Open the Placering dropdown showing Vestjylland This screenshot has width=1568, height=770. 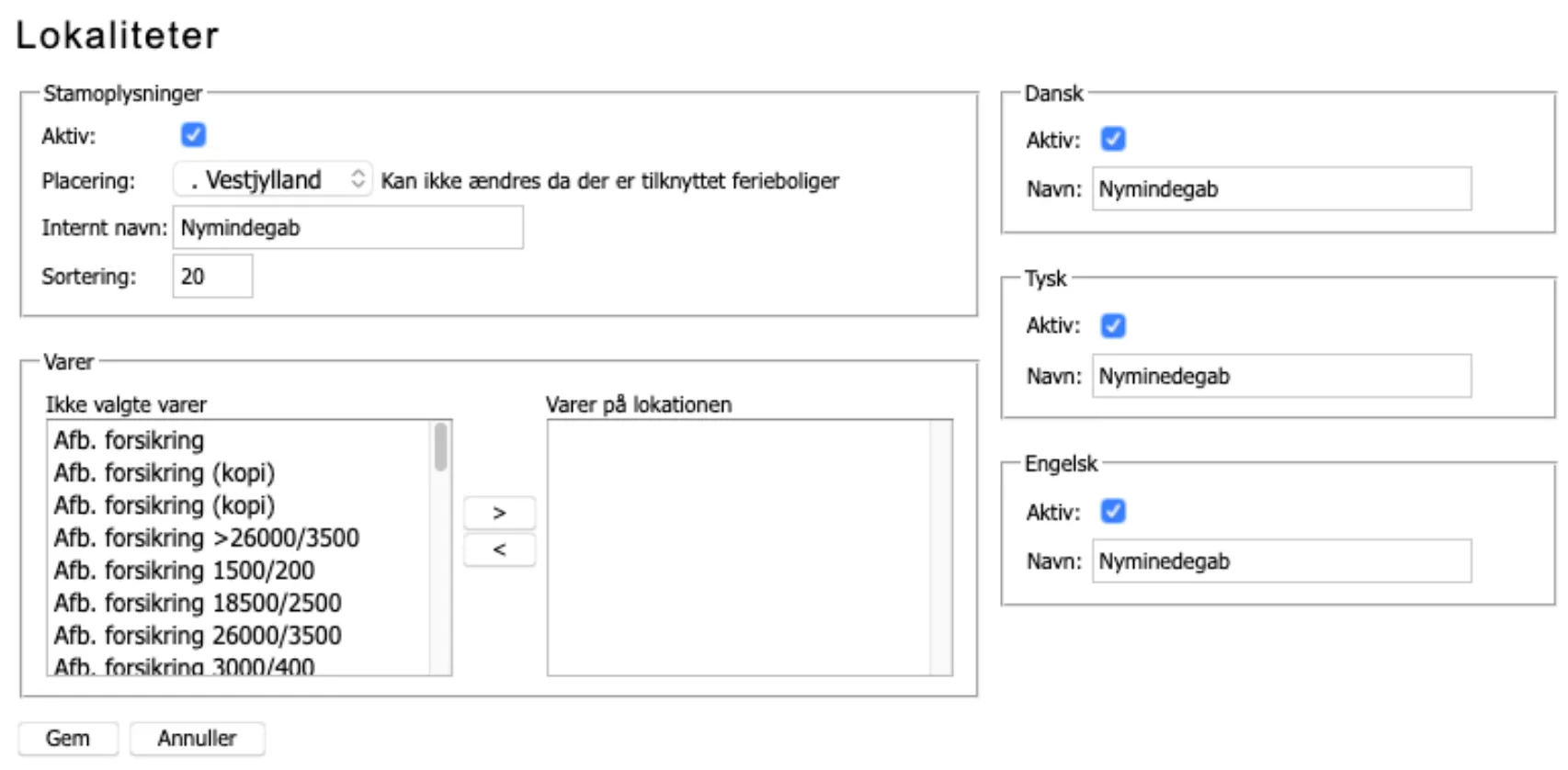[x=272, y=180]
